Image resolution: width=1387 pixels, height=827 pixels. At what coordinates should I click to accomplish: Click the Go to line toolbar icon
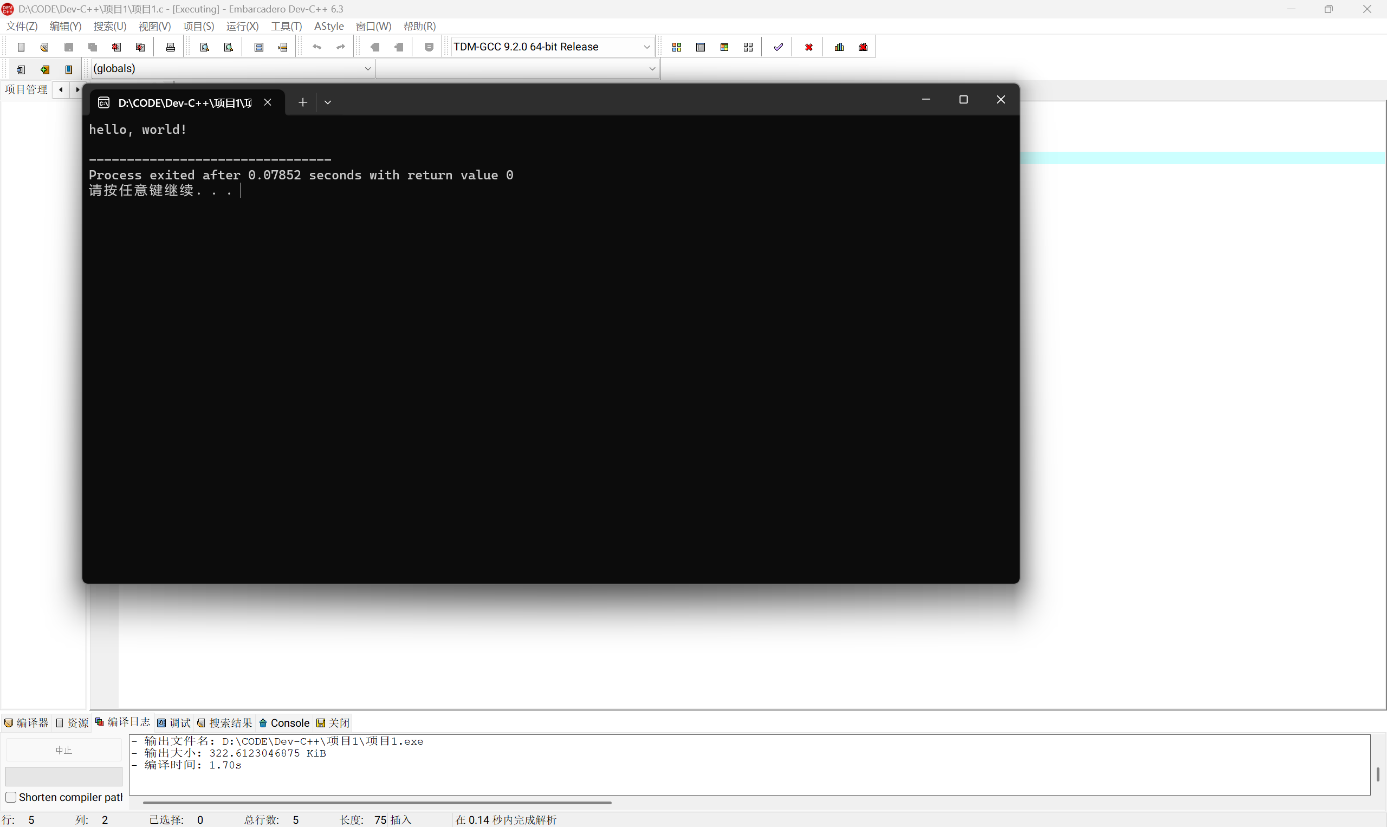click(282, 47)
